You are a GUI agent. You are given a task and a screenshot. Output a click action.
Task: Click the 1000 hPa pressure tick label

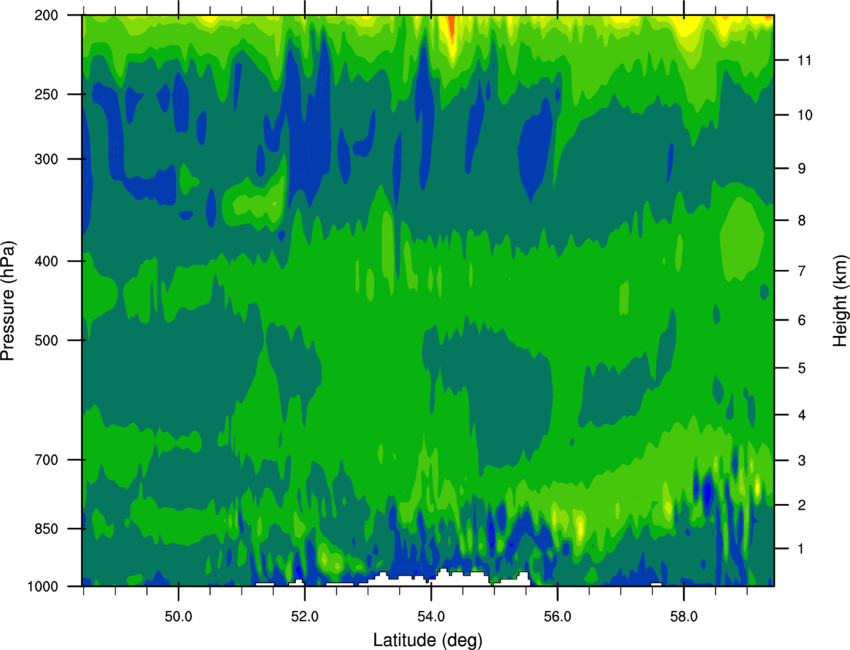(43, 587)
